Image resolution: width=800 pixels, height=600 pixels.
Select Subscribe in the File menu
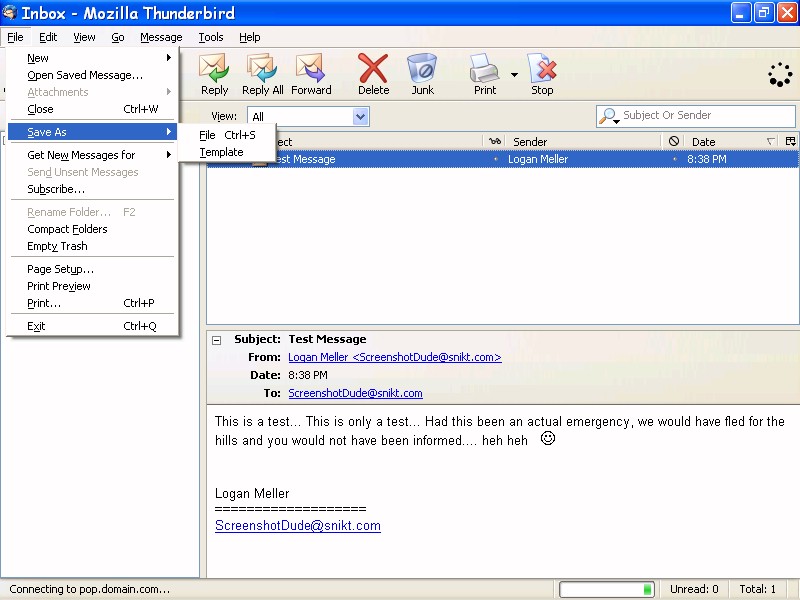[x=93, y=189]
